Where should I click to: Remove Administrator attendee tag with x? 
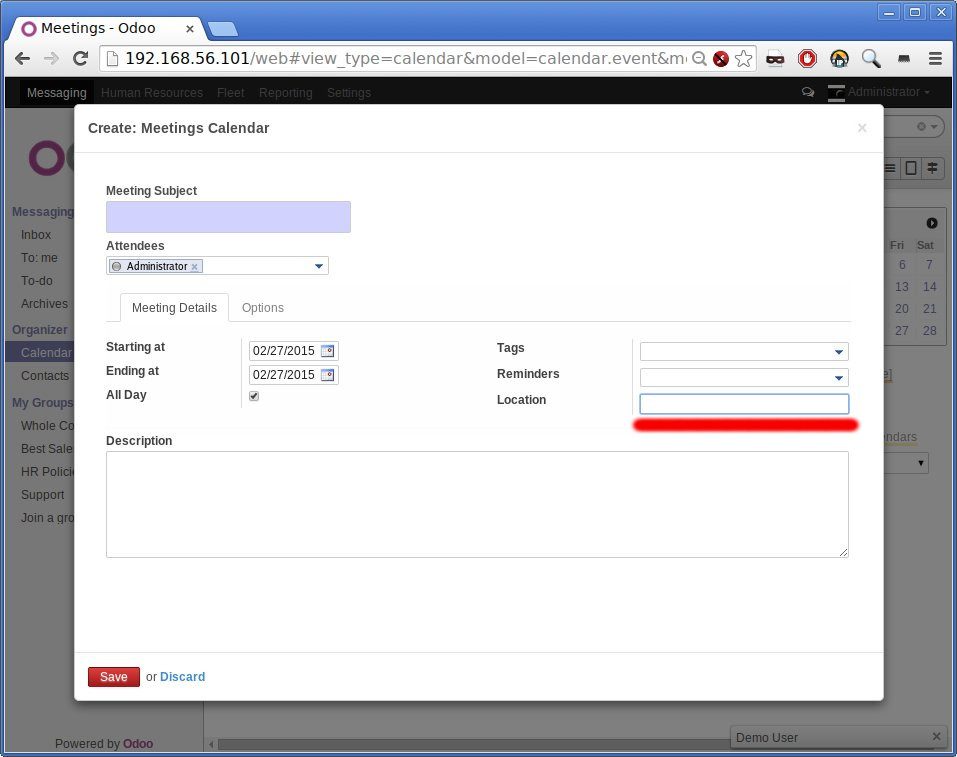point(195,267)
